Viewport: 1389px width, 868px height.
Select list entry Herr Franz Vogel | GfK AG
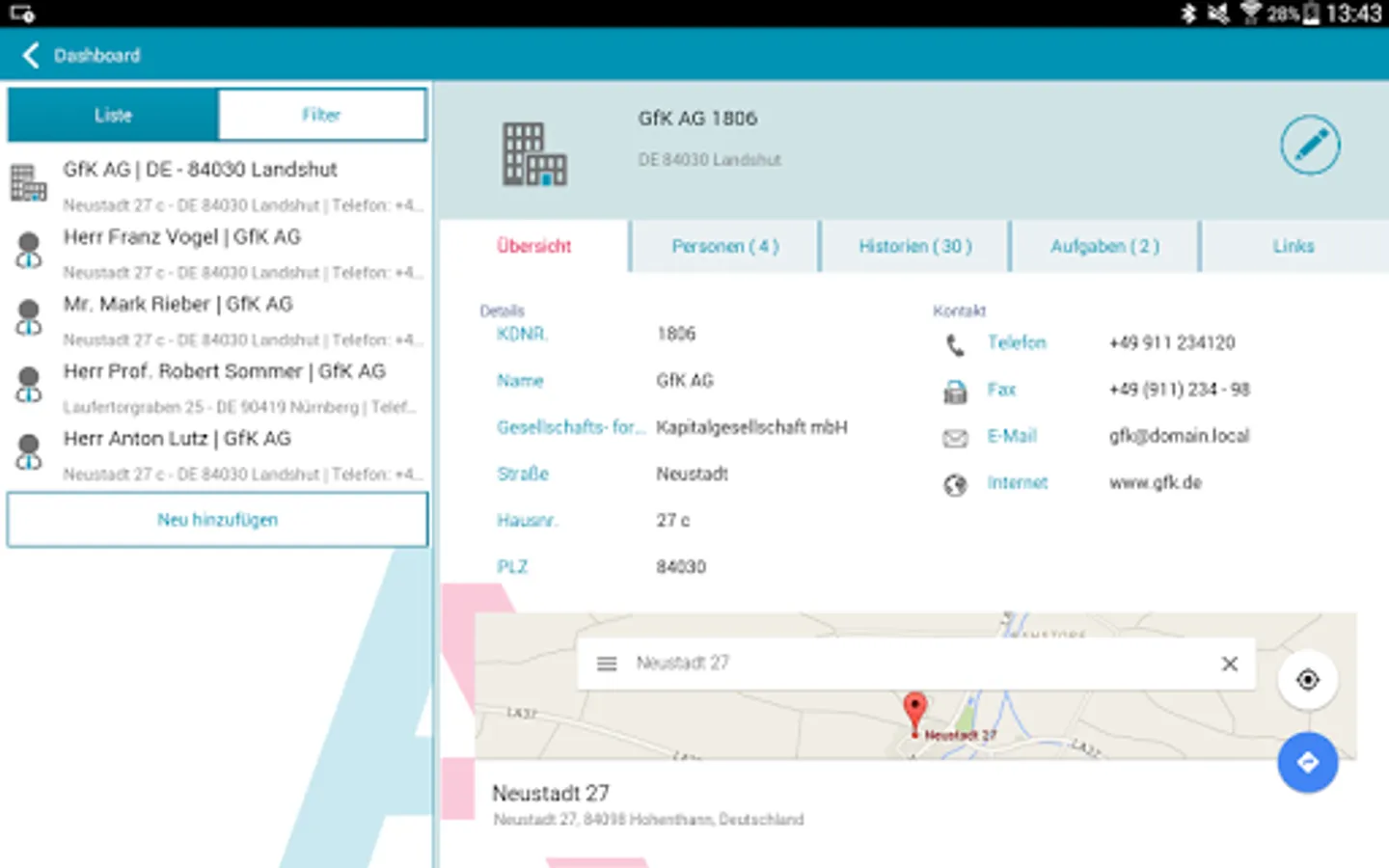pos(217,253)
